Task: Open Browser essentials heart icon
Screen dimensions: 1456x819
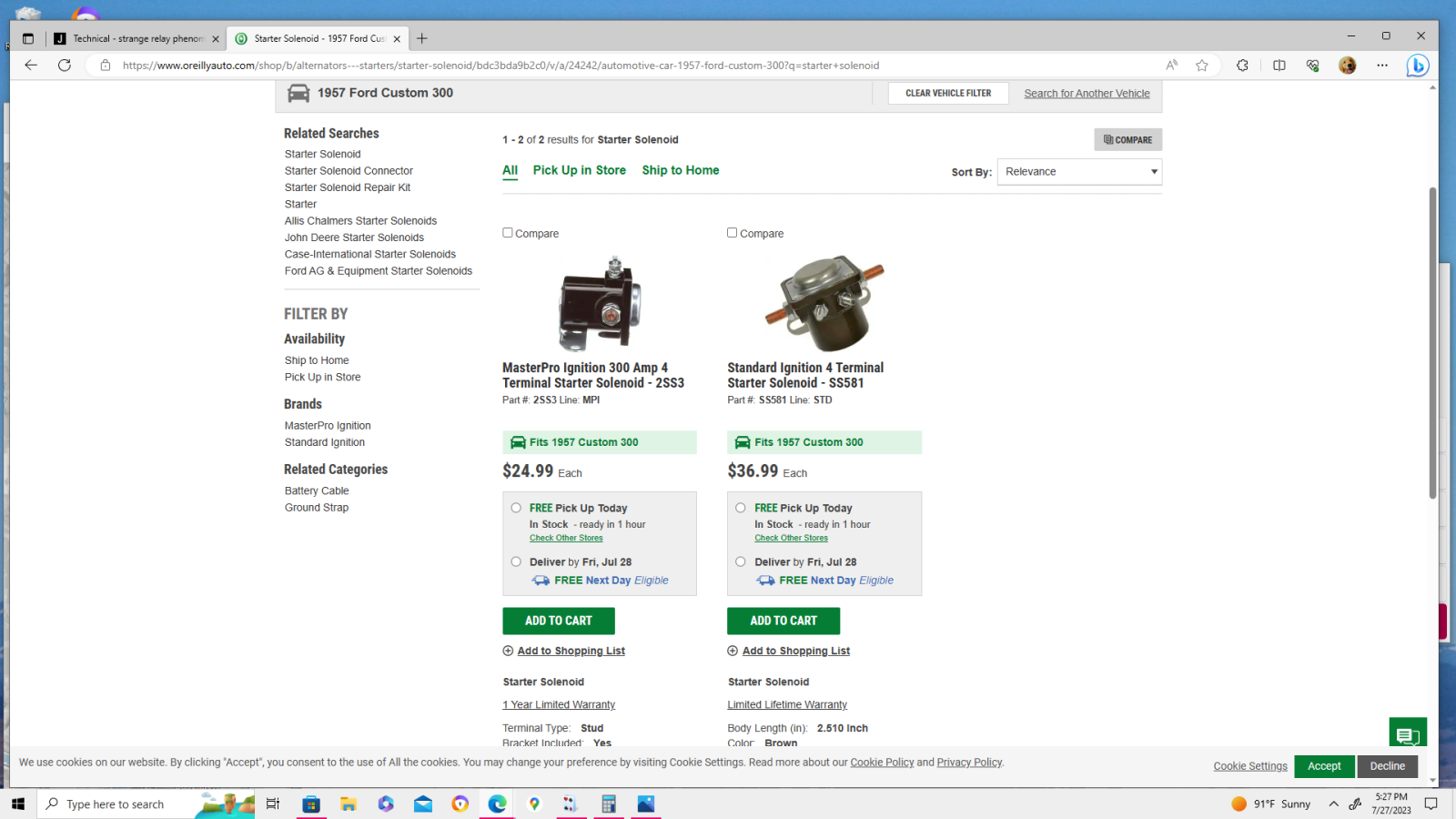Action: click(1312, 65)
